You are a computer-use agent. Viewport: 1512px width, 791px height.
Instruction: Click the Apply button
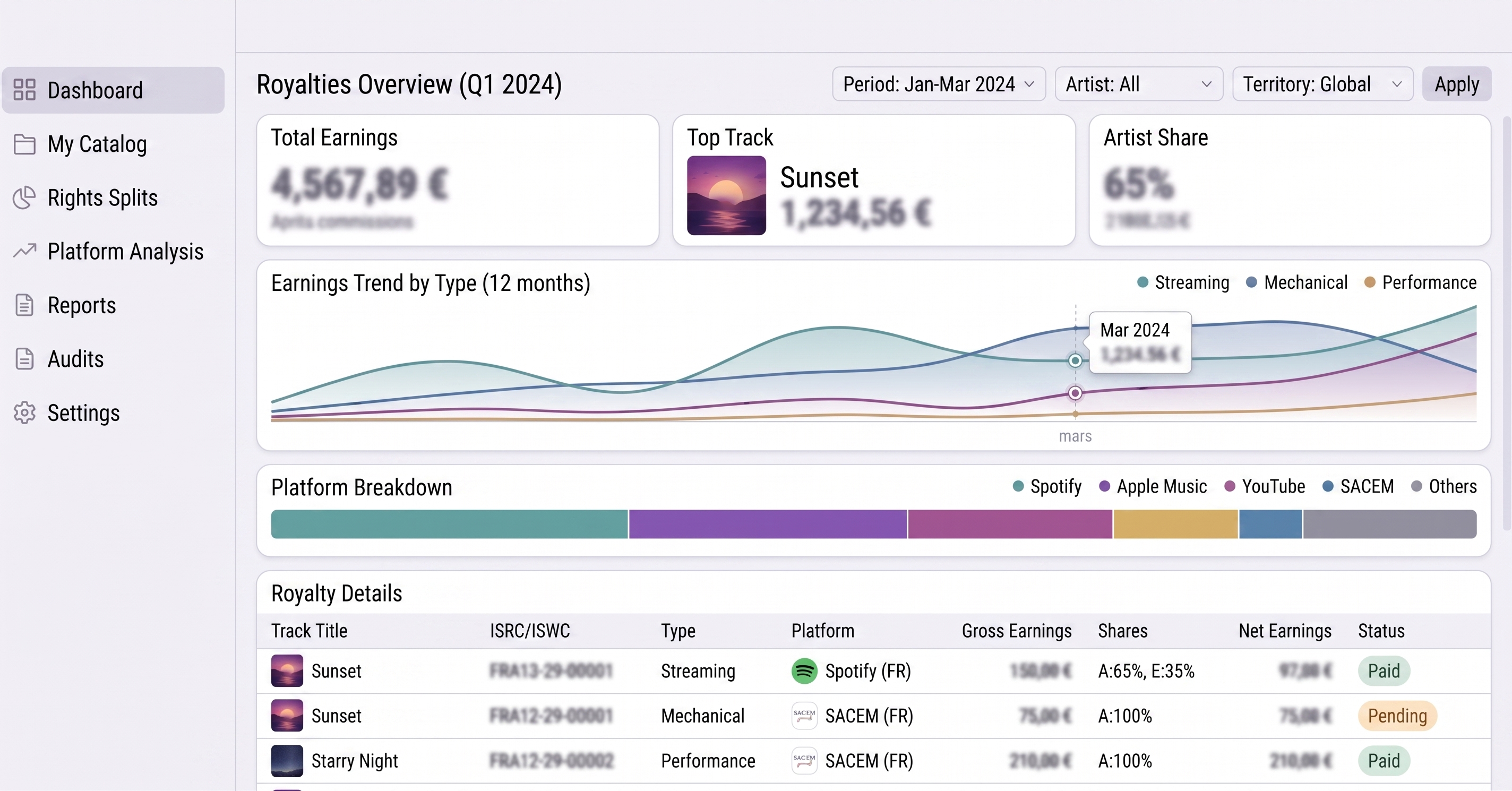coord(1456,84)
